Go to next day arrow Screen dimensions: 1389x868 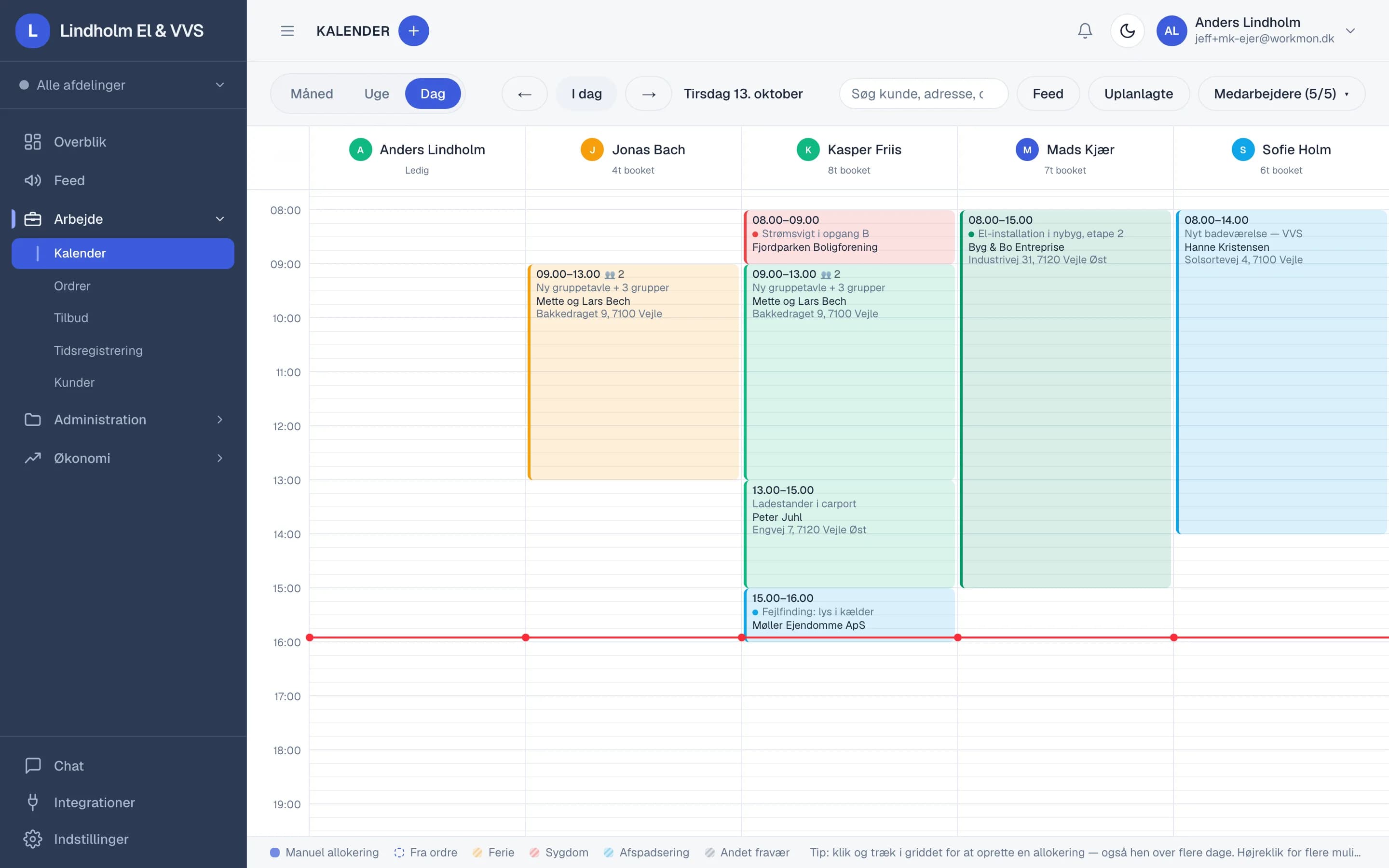[x=649, y=94]
